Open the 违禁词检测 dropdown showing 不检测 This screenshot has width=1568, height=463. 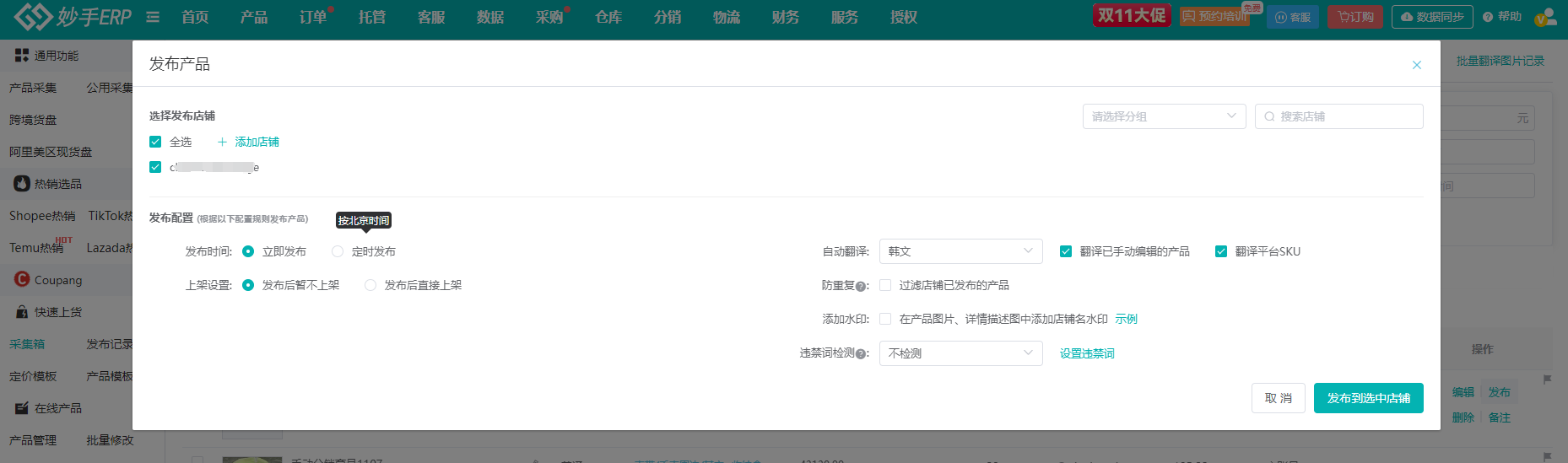[x=960, y=353]
